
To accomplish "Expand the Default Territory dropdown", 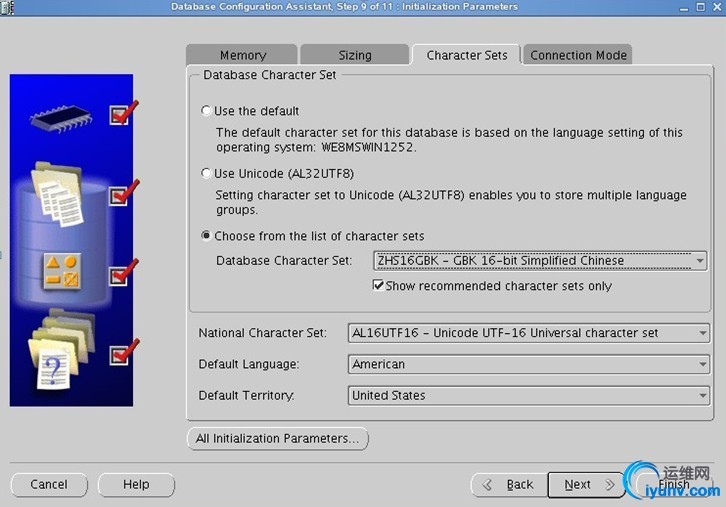I will tap(703, 396).
